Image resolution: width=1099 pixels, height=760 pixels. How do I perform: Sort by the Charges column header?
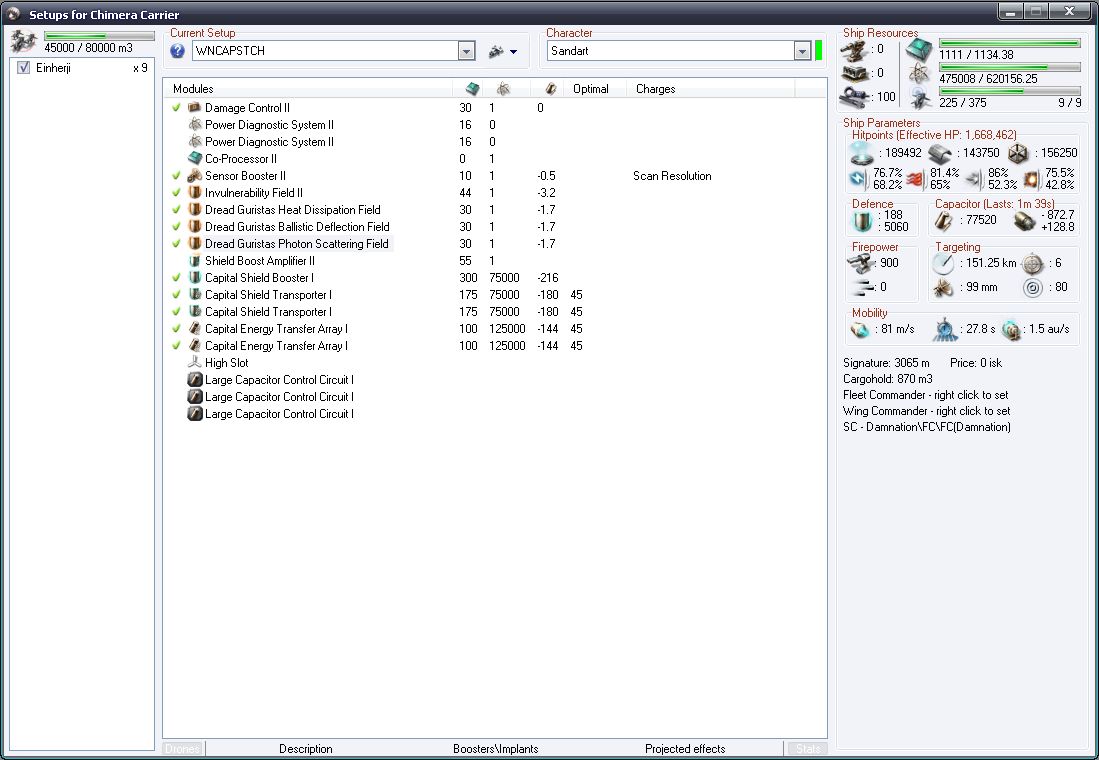click(x=711, y=88)
